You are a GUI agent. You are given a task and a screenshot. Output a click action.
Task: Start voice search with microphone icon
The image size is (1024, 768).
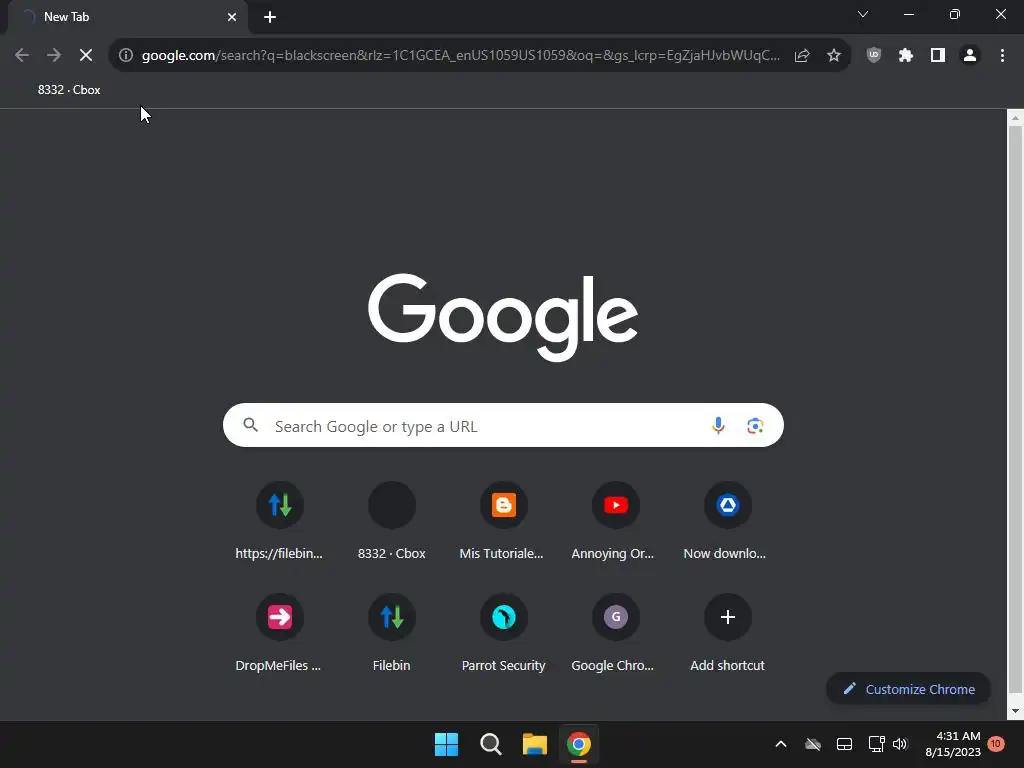tap(718, 426)
